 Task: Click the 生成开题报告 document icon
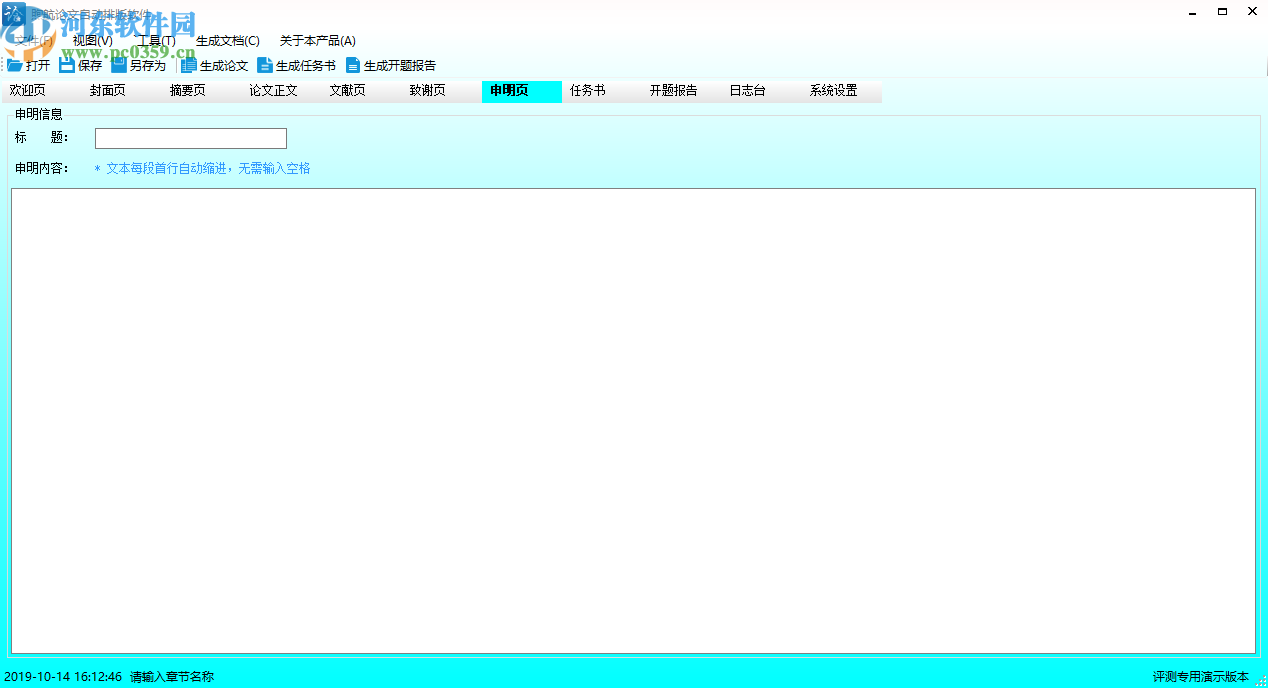pos(353,65)
